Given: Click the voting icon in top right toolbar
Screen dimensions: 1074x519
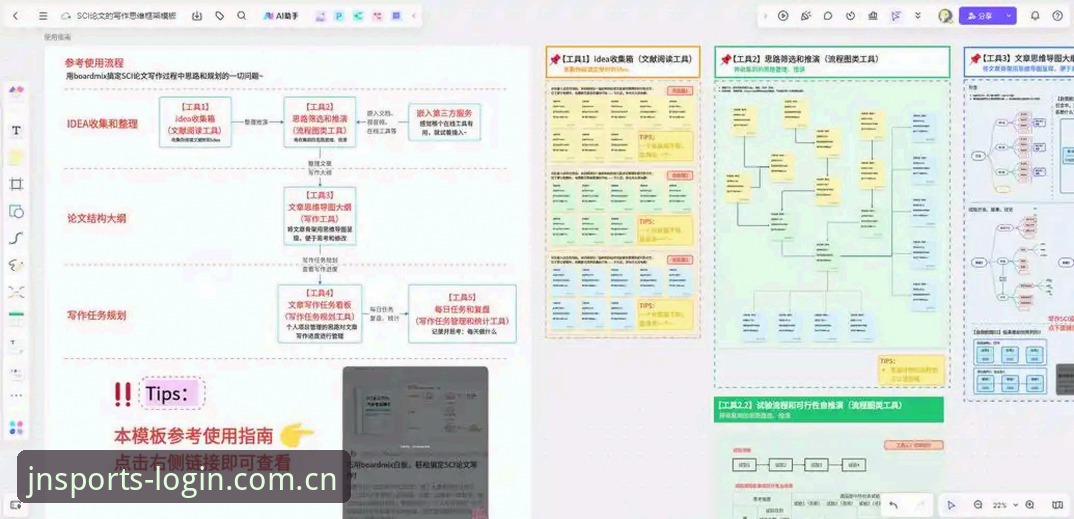Looking at the screenshot, I should tap(873, 16).
